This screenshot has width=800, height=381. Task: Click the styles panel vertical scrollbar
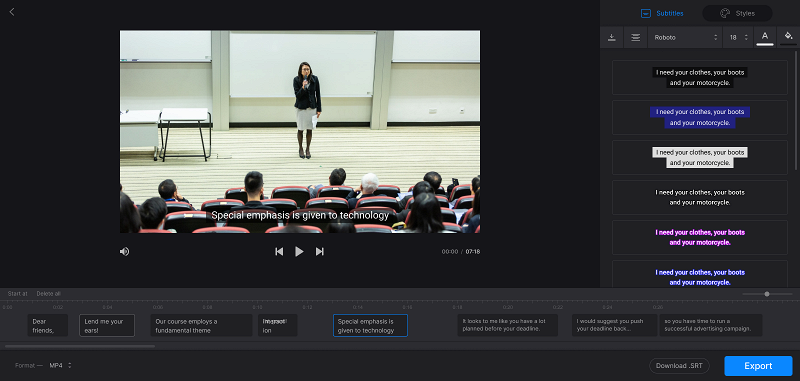coord(796,110)
